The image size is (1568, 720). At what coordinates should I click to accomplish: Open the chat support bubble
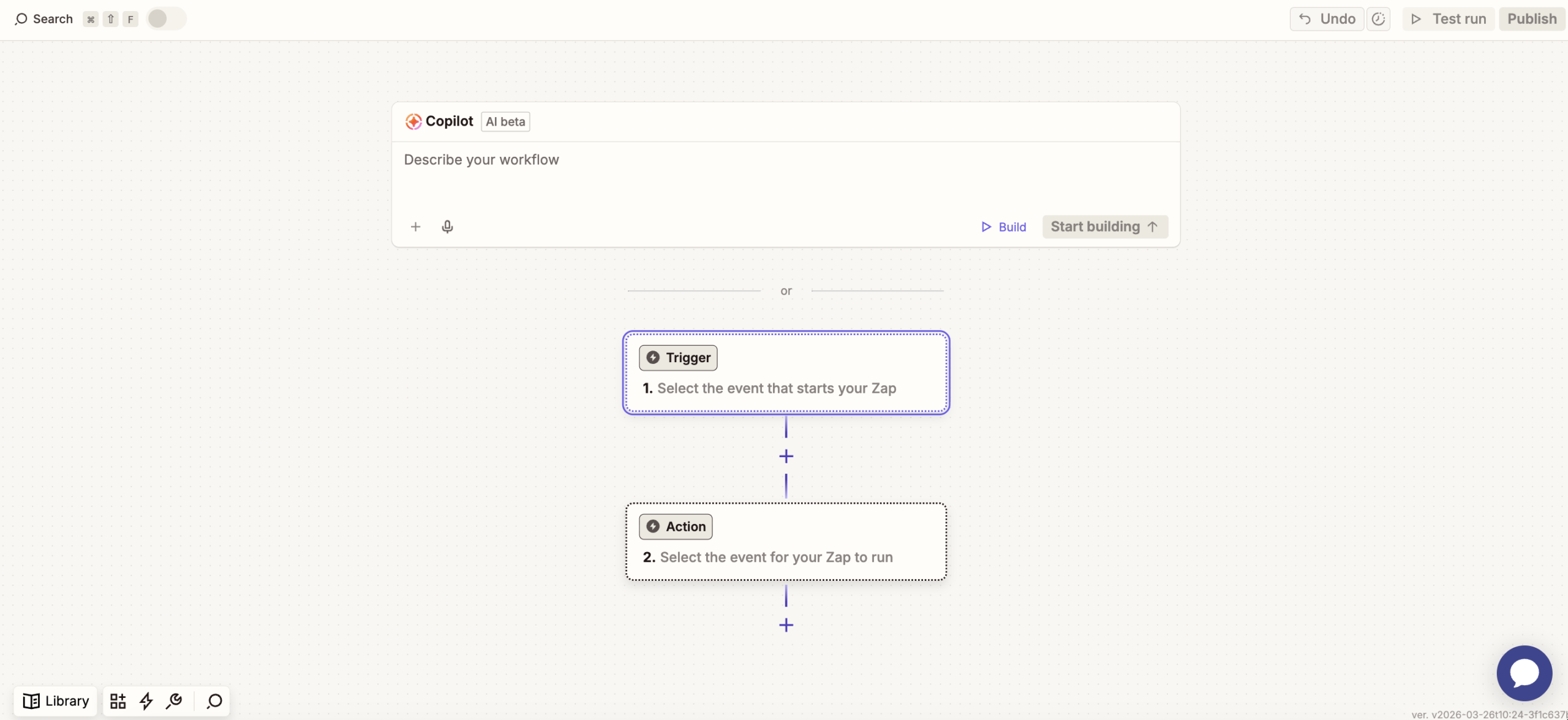click(1524, 672)
